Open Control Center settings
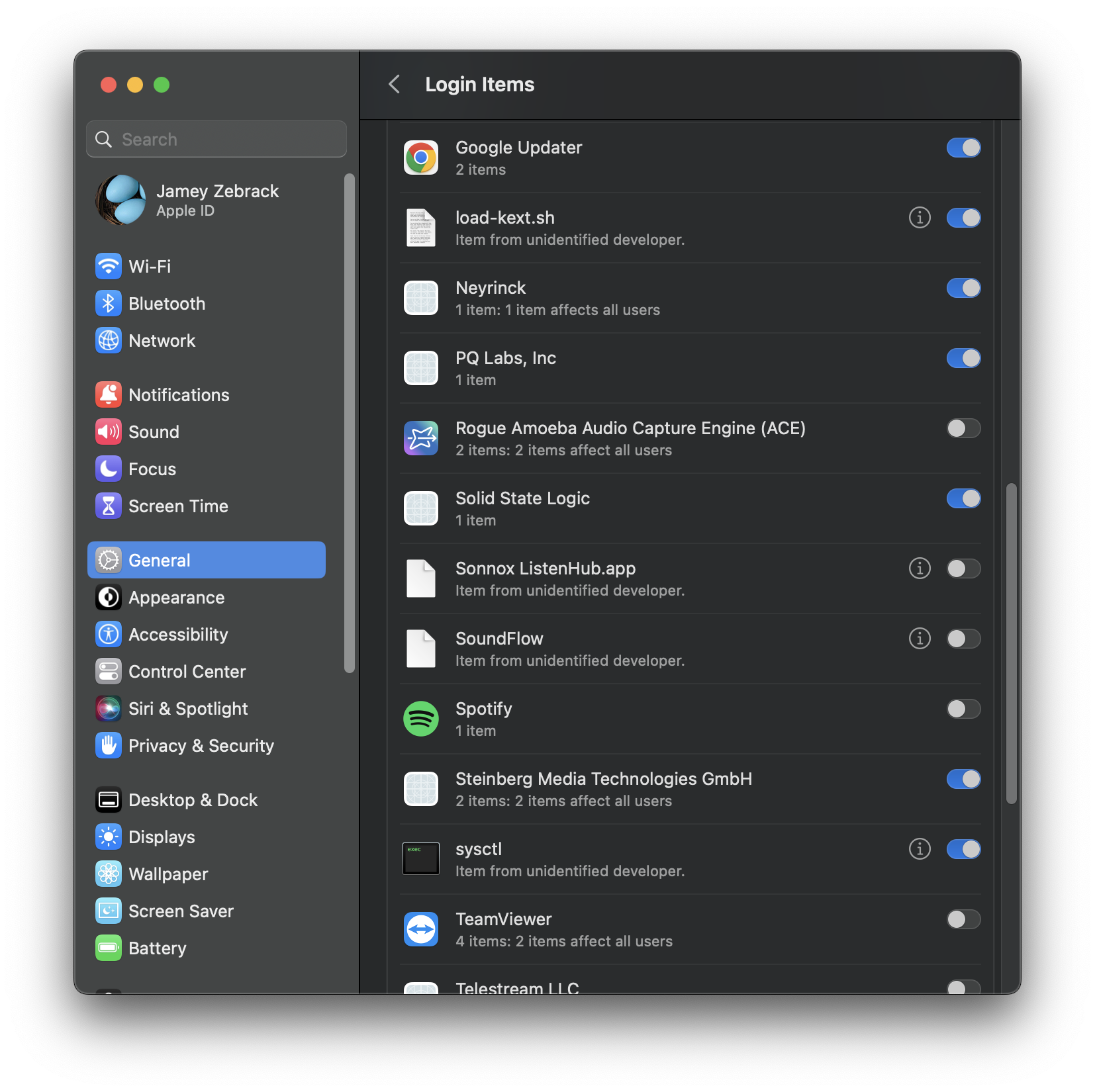Image resolution: width=1095 pixels, height=1092 pixels. [x=207, y=671]
